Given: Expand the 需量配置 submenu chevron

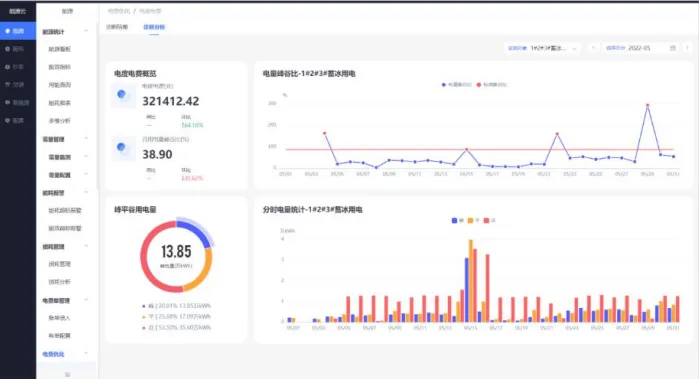Looking at the screenshot, I should (x=86, y=174).
